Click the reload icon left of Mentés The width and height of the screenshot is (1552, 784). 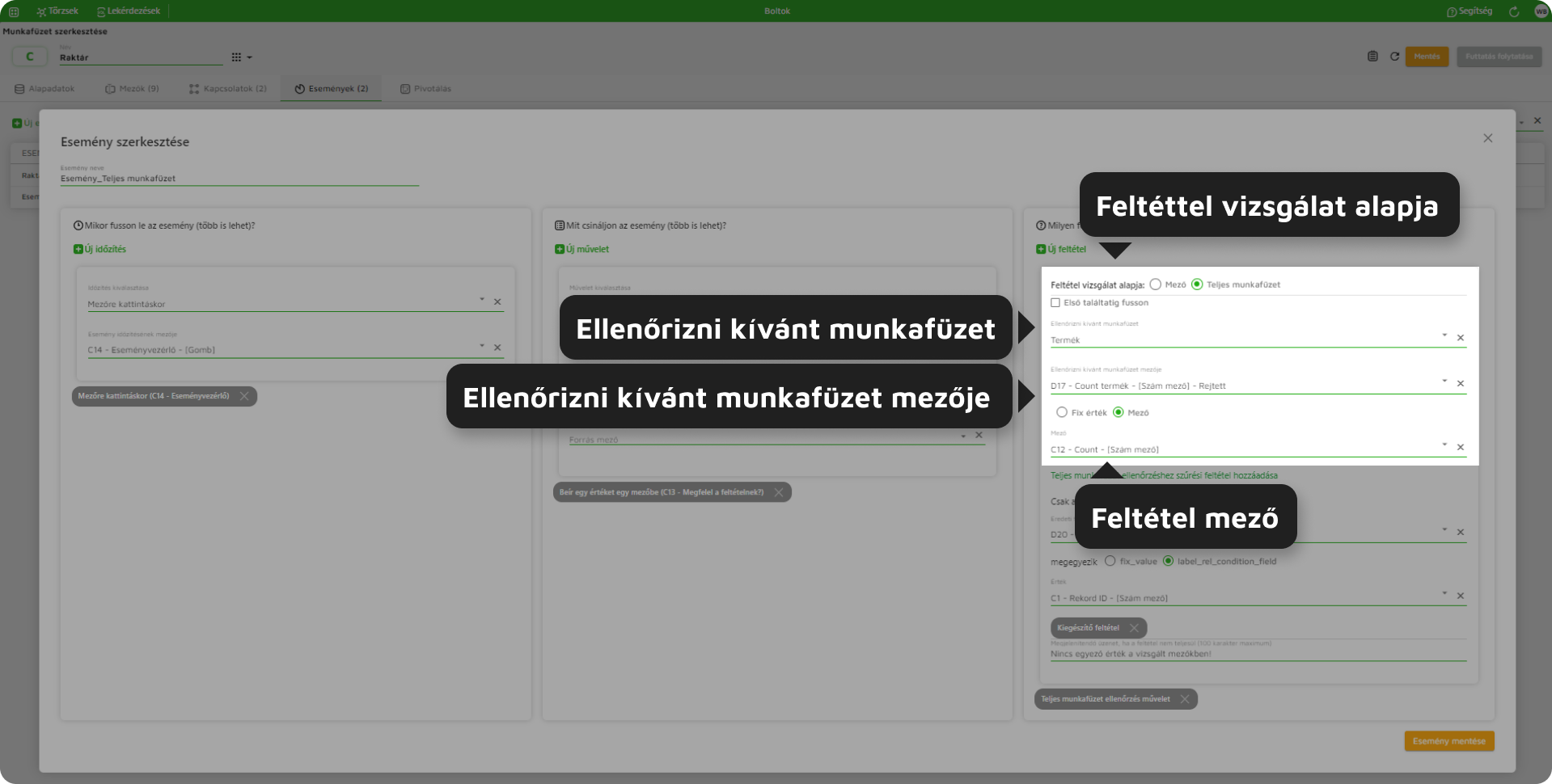pos(1394,57)
